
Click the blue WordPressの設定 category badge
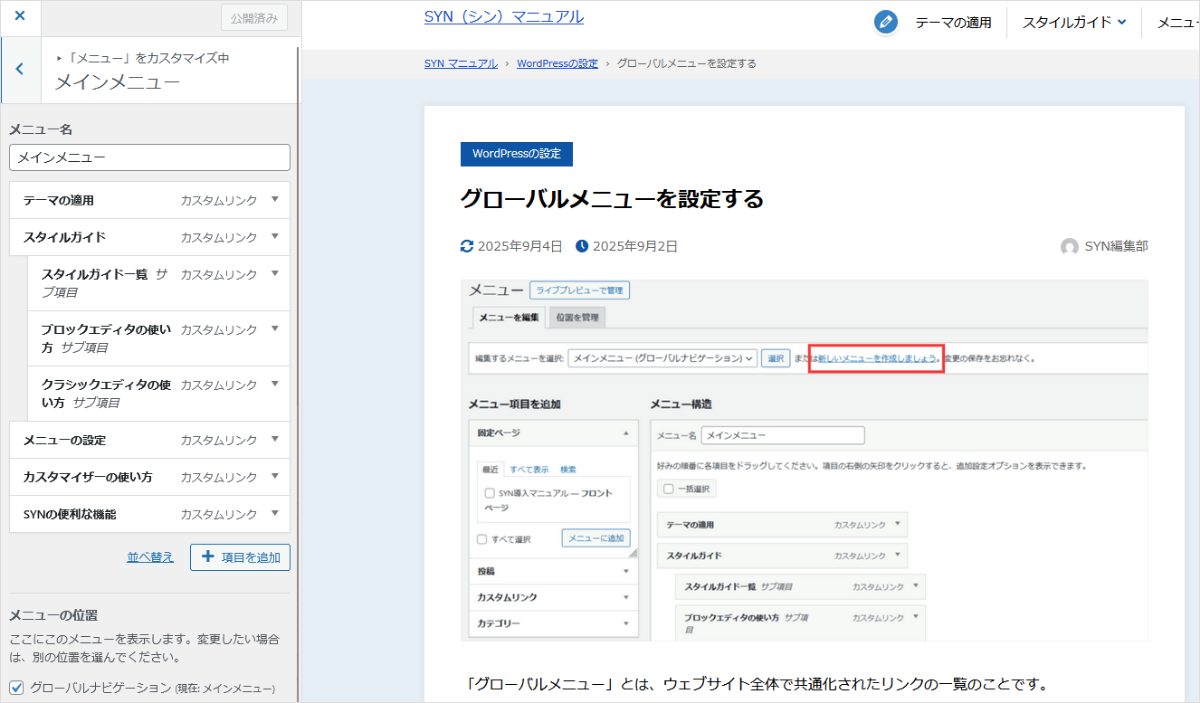coord(516,154)
